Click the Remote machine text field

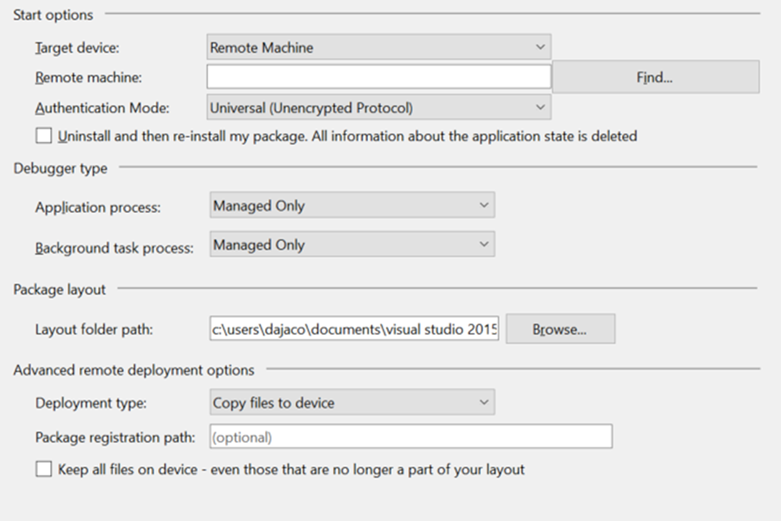point(378,77)
